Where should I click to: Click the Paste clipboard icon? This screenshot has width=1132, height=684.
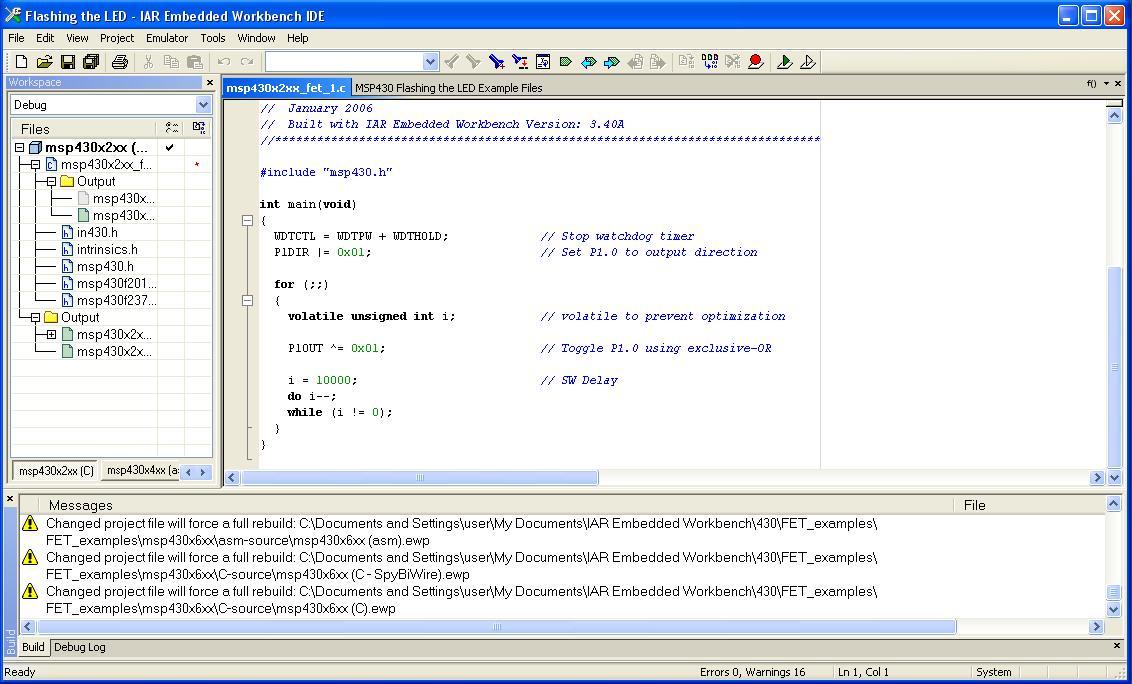(194, 62)
